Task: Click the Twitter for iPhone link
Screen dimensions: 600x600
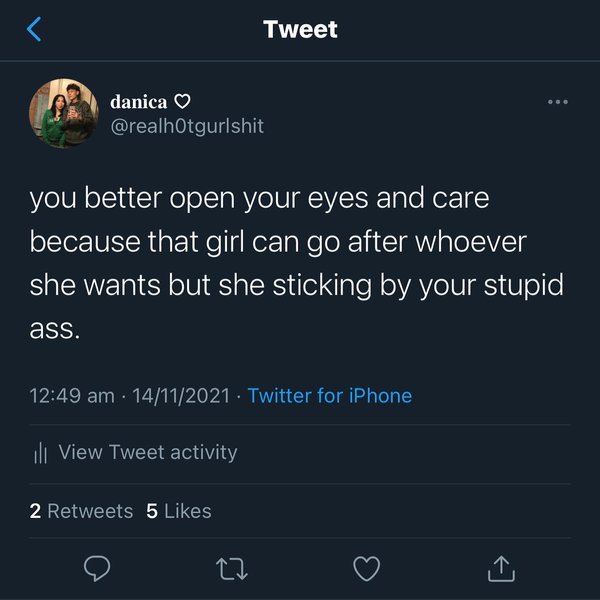Action: pos(329,396)
